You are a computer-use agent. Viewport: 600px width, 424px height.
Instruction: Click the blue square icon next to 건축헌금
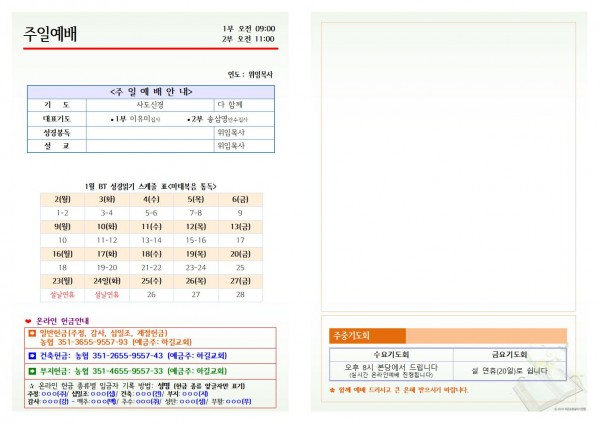(31, 355)
